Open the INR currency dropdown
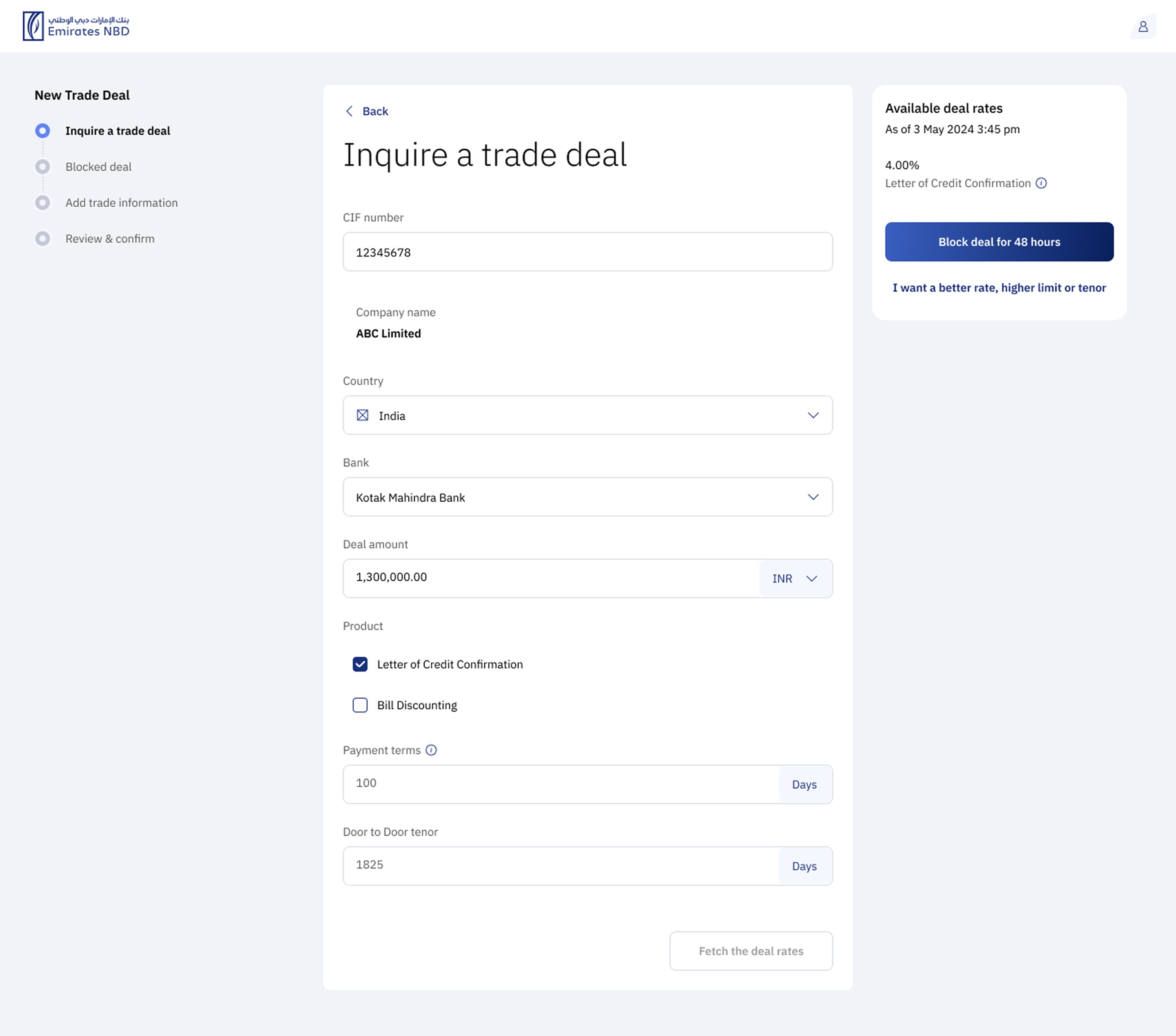The height and width of the screenshot is (1036, 1176). coord(795,578)
